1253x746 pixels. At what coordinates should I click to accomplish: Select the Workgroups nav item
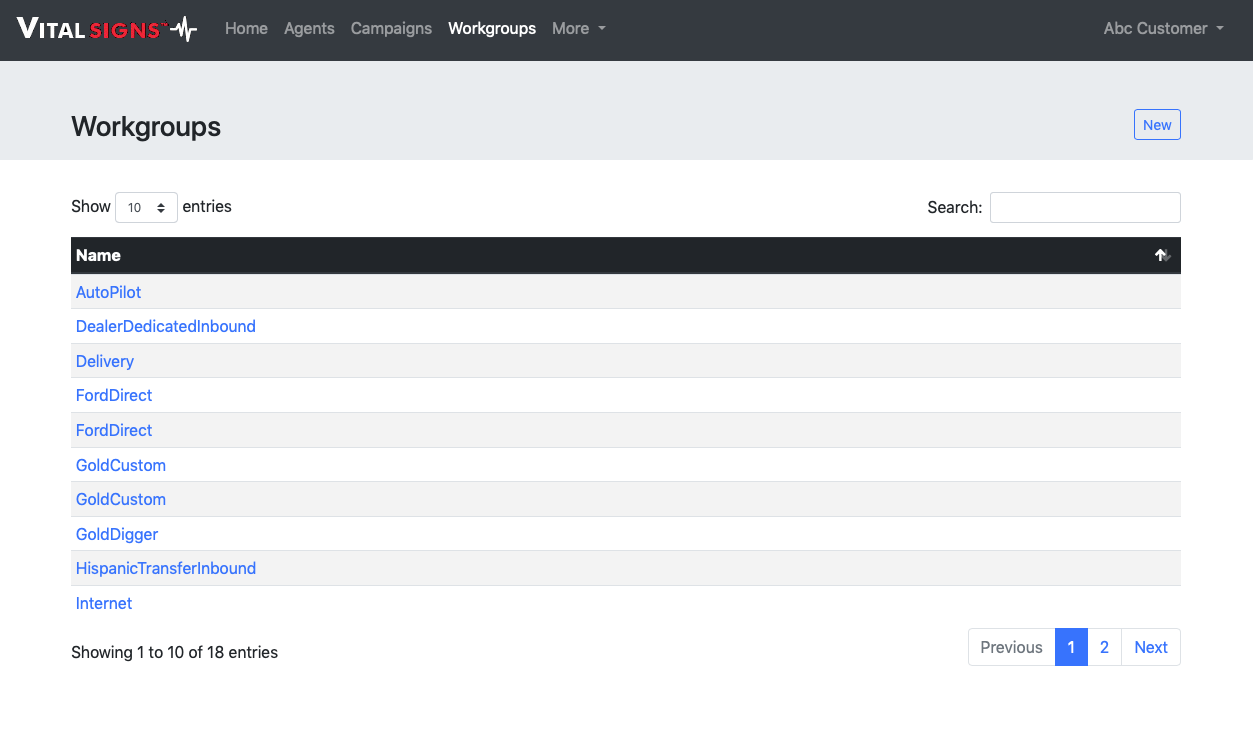[x=492, y=29]
